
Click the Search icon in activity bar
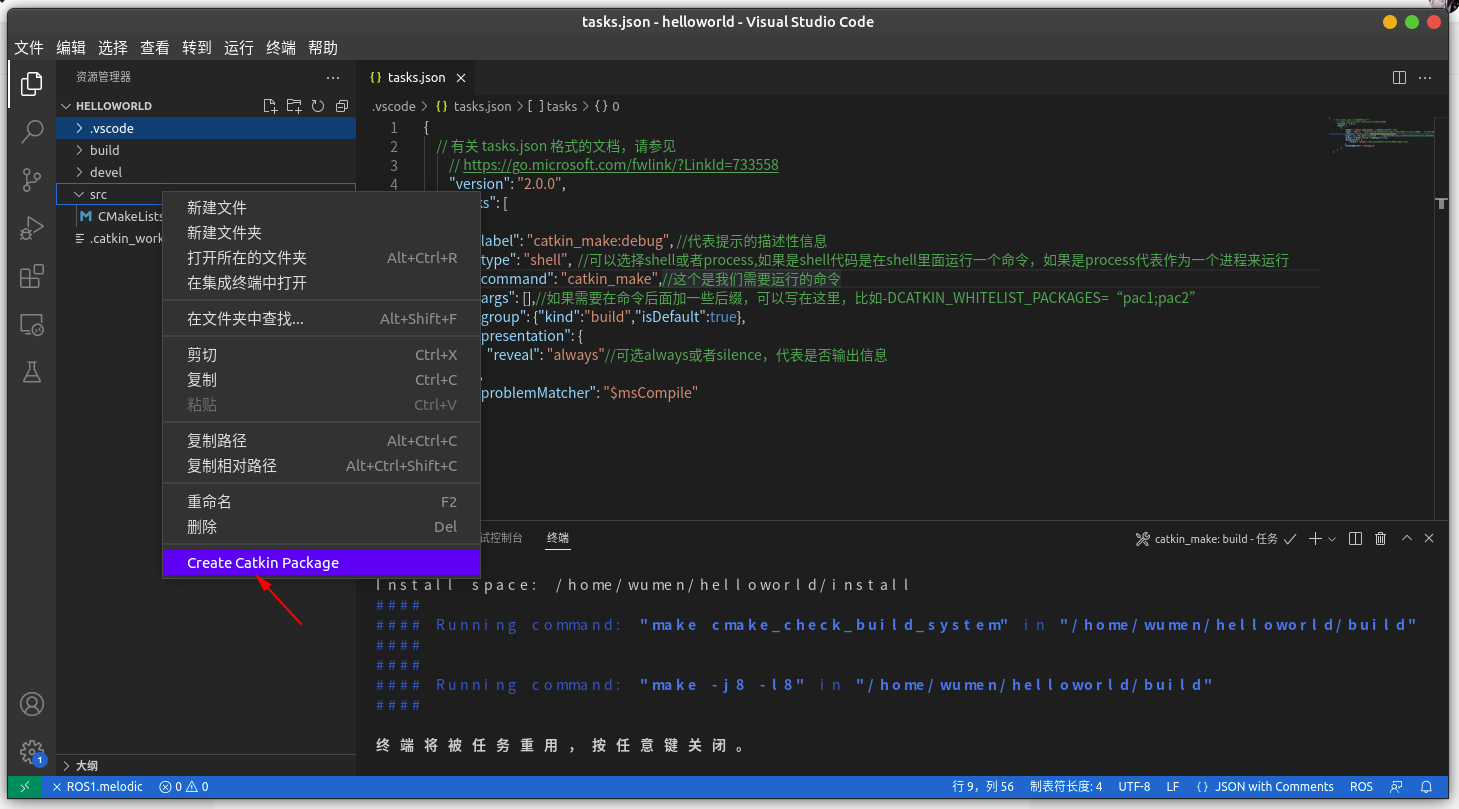(31, 131)
